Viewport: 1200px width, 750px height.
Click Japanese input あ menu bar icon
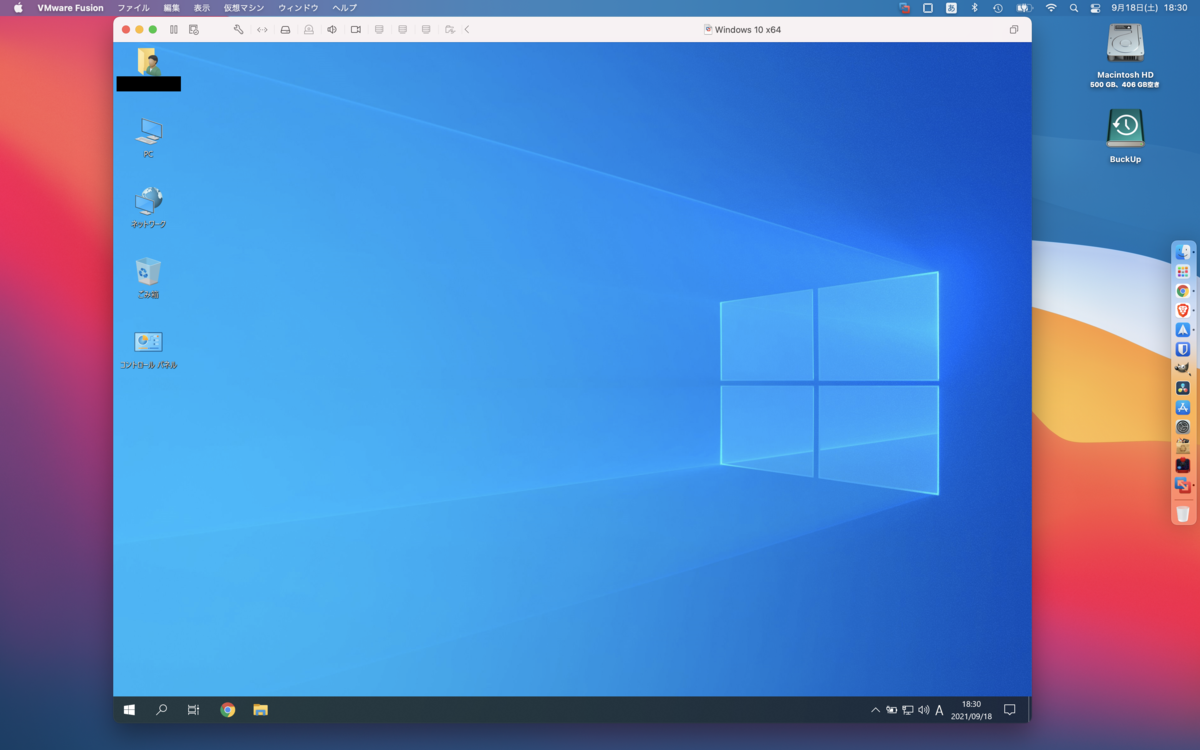click(x=951, y=7)
